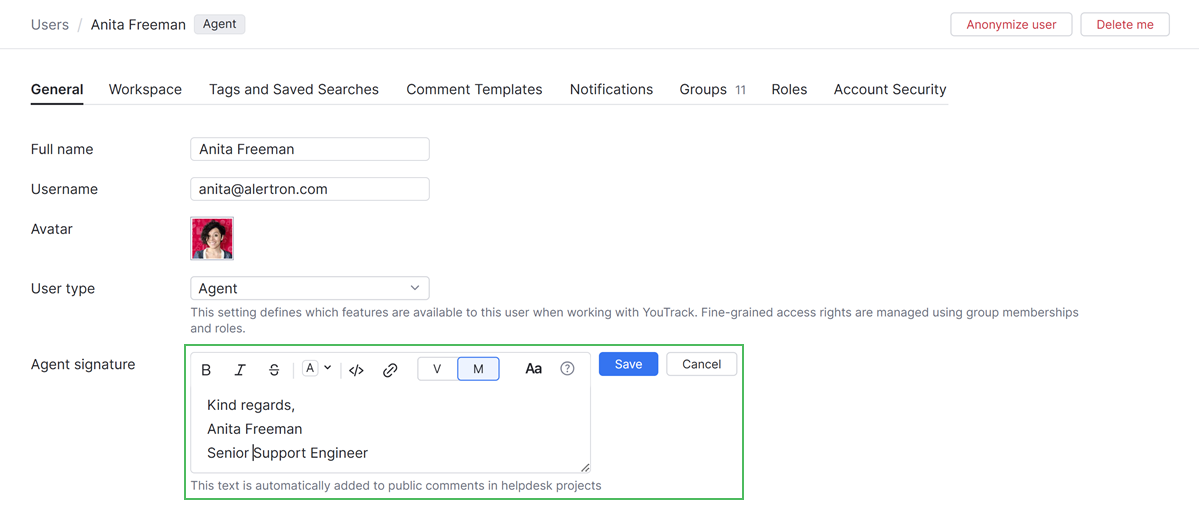Open the Account Security tab

click(x=890, y=89)
